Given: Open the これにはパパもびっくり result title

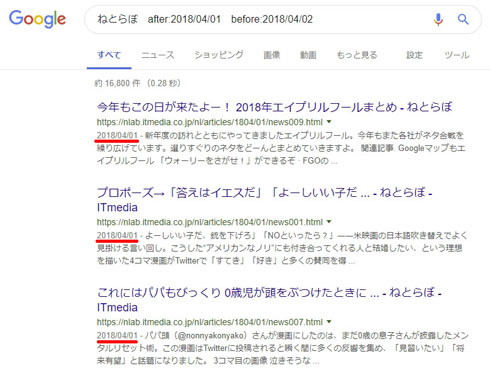Looking at the screenshot, I should pos(269,300).
